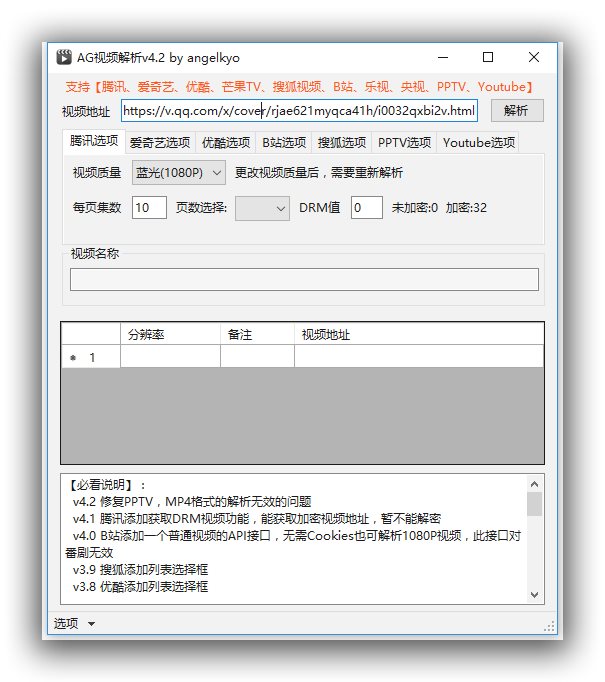The image size is (605, 682).
Task: Expand the 视频质量 蓝光(1080P) dropdown
Action: 179,173
